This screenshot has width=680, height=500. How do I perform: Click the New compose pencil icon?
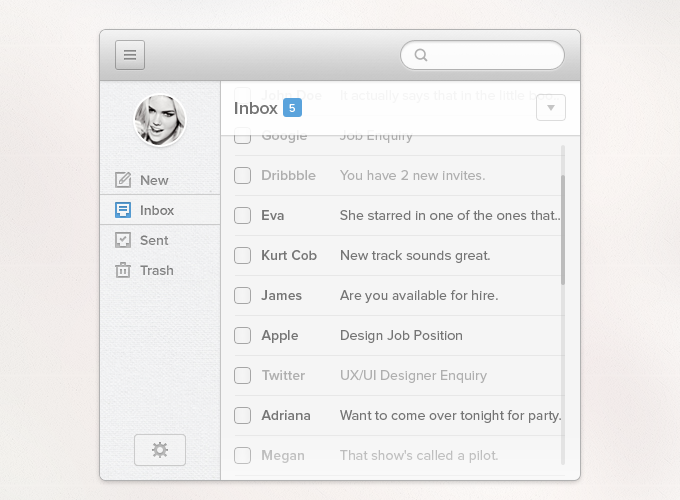[x=123, y=180]
